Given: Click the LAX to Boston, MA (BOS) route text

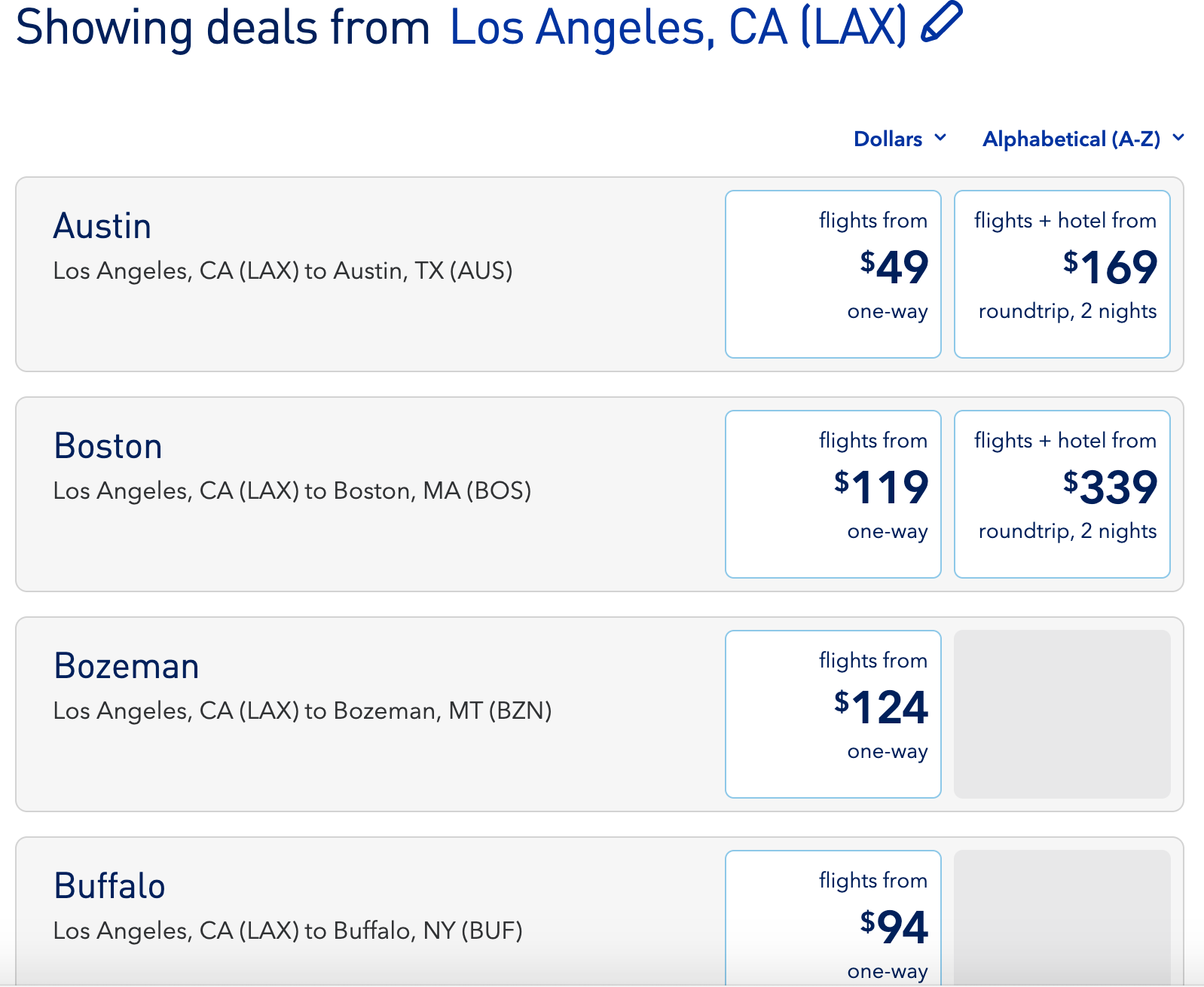Looking at the screenshot, I should tap(292, 490).
